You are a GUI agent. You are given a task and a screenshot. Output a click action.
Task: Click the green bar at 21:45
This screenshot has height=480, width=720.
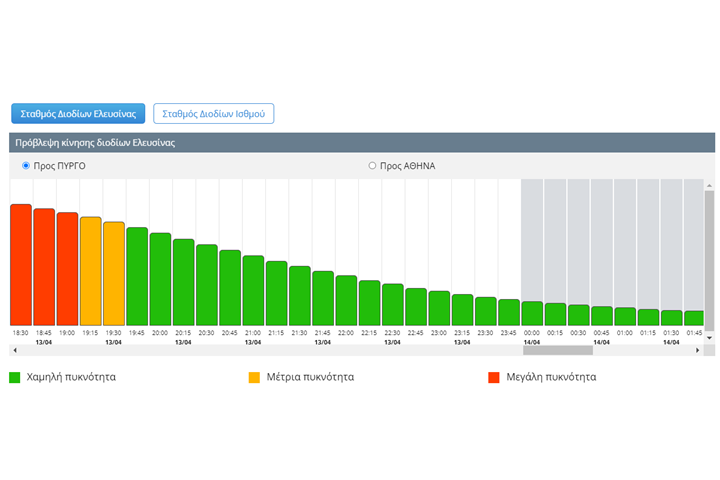(x=323, y=299)
